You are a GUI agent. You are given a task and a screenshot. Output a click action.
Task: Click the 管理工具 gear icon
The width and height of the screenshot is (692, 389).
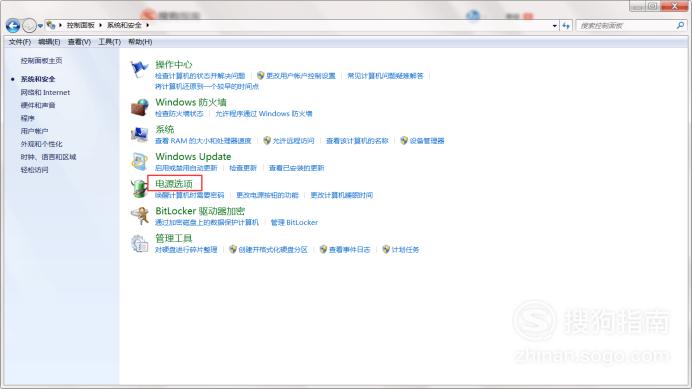click(x=139, y=243)
